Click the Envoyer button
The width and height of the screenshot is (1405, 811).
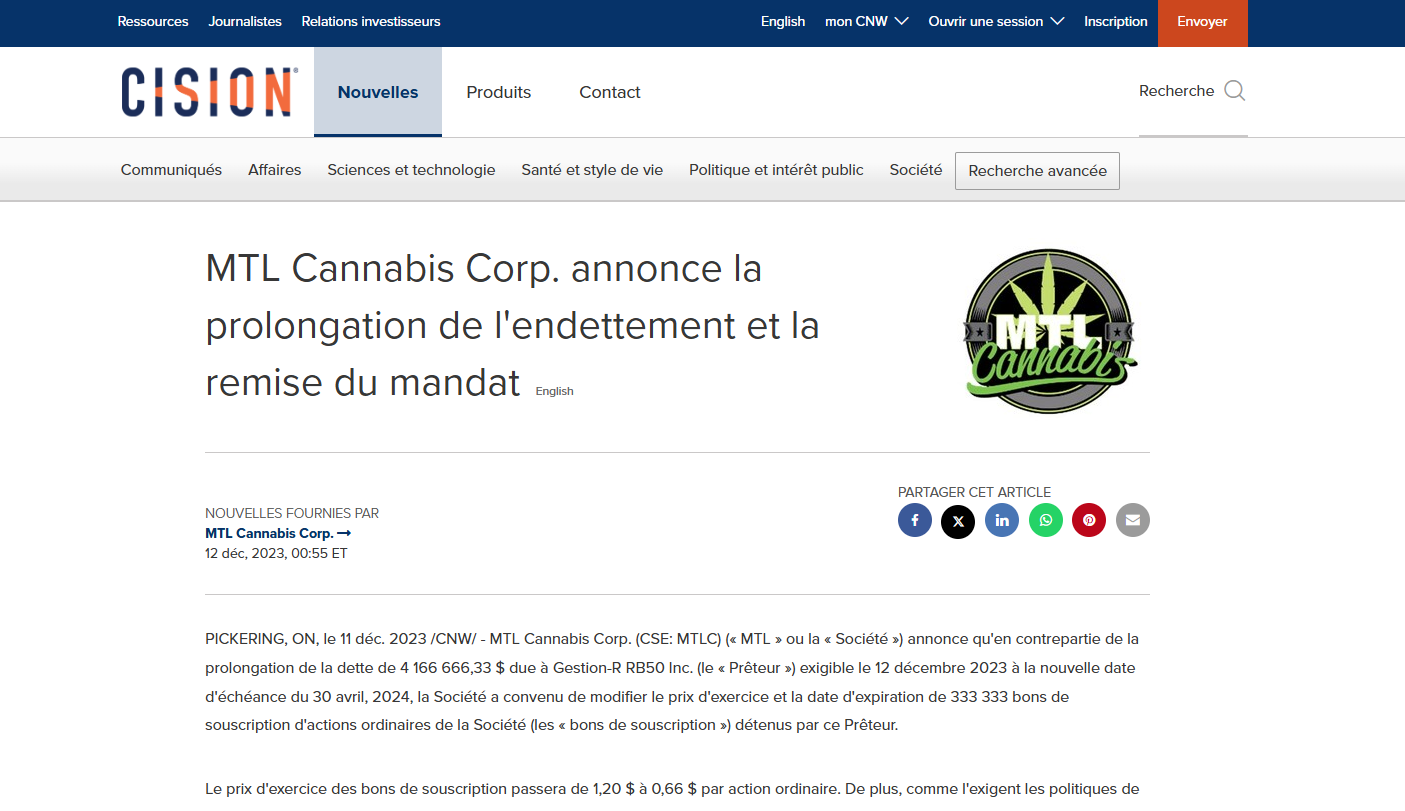coord(1203,23)
